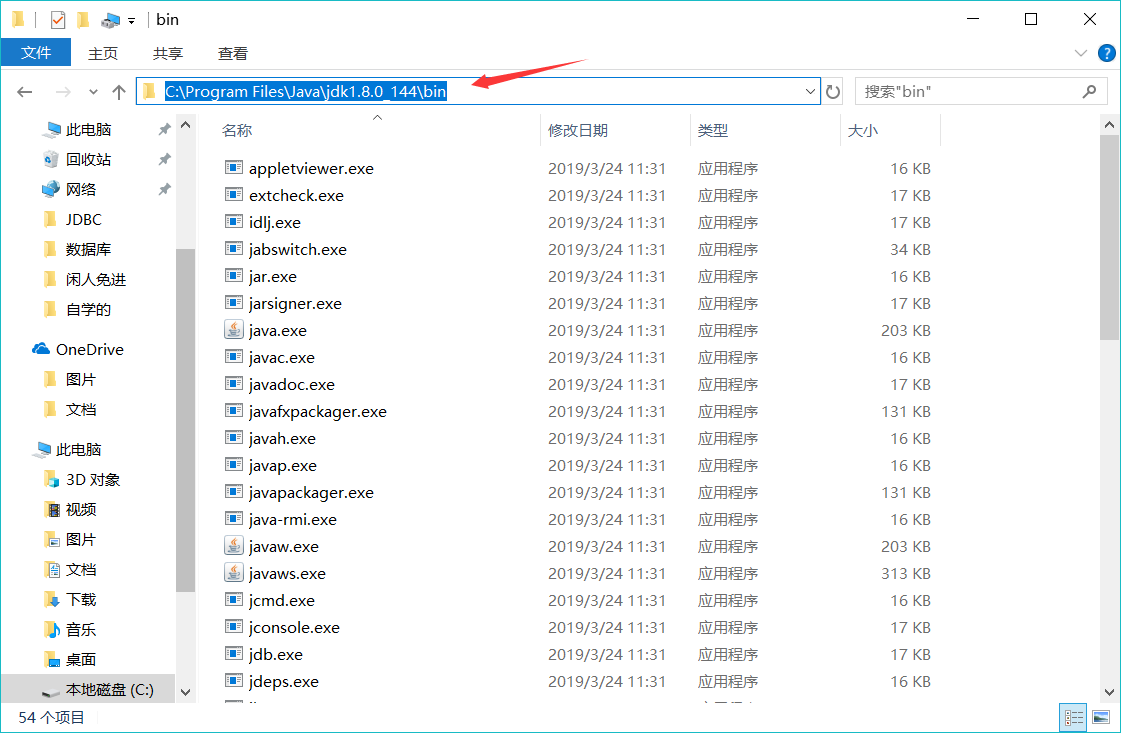1121x733 pixels.
Task: Expand the ribbon with the chevron
Action: pos(1081,53)
